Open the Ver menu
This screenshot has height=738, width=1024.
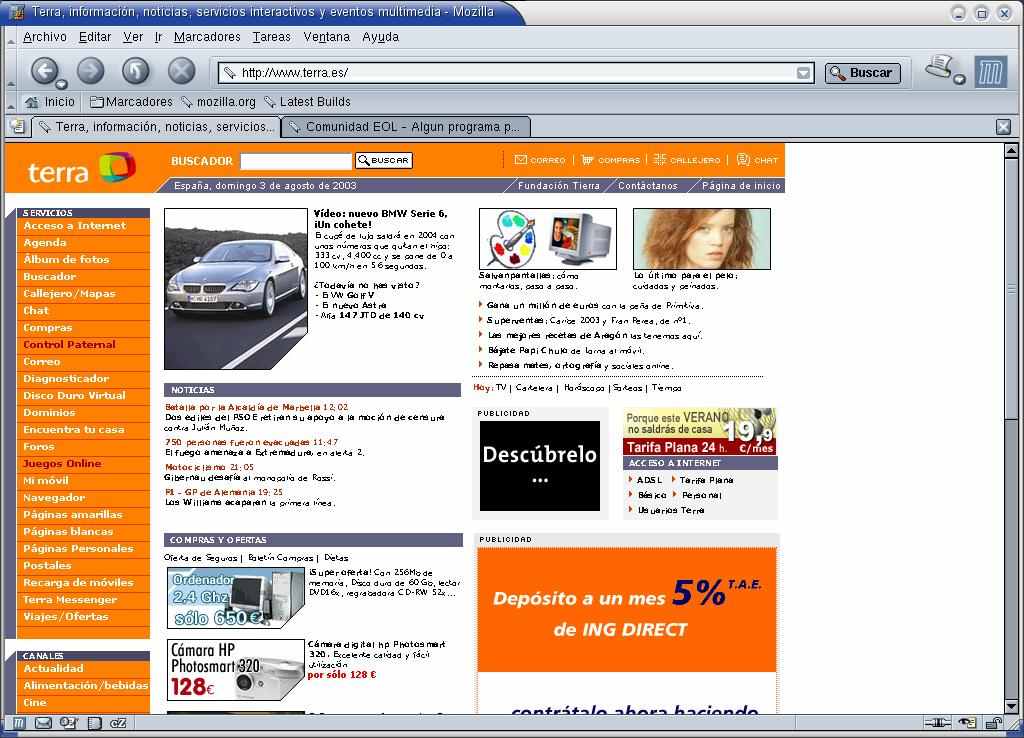click(133, 37)
